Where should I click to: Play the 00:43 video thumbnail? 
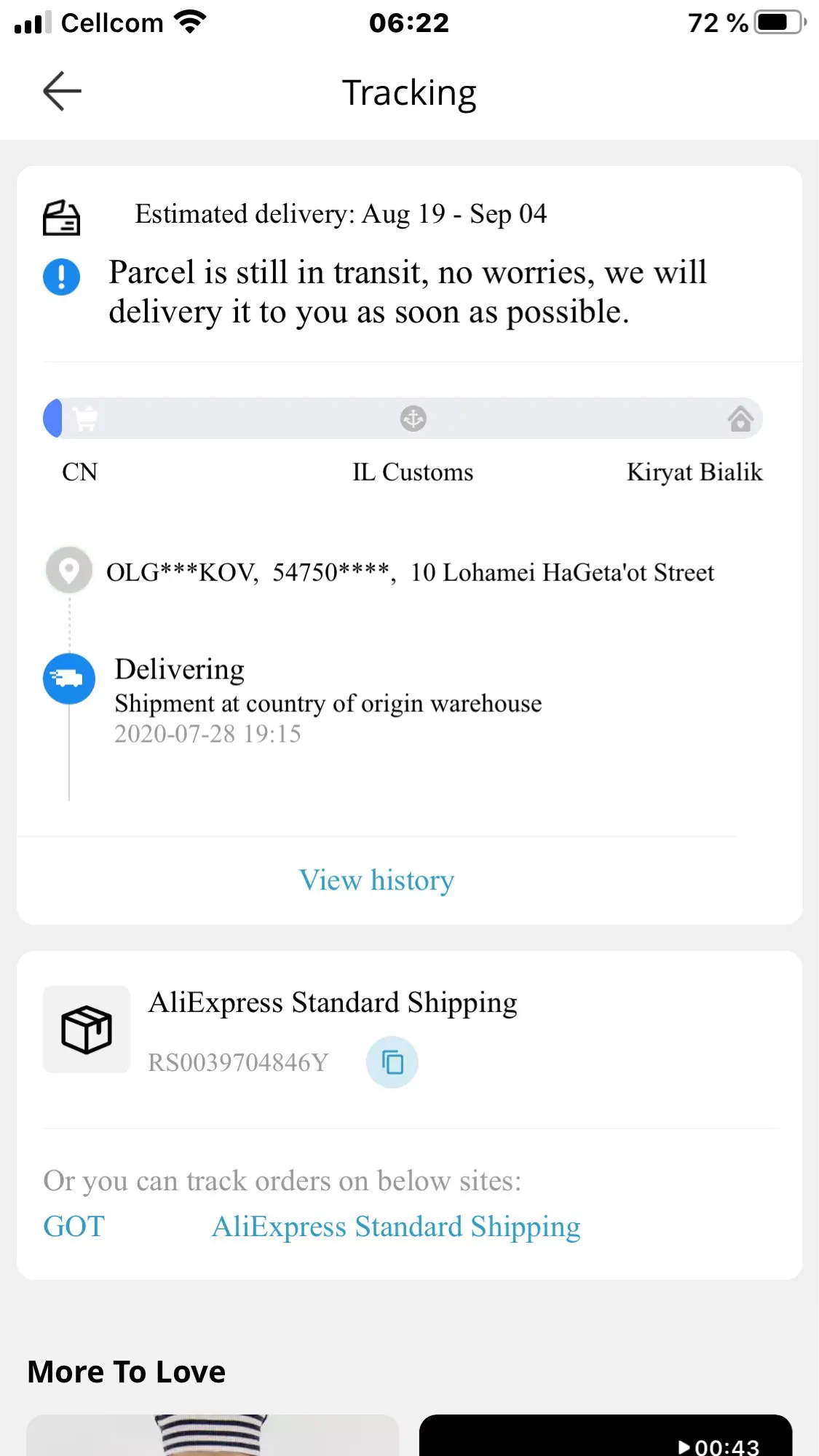[x=606, y=1435]
